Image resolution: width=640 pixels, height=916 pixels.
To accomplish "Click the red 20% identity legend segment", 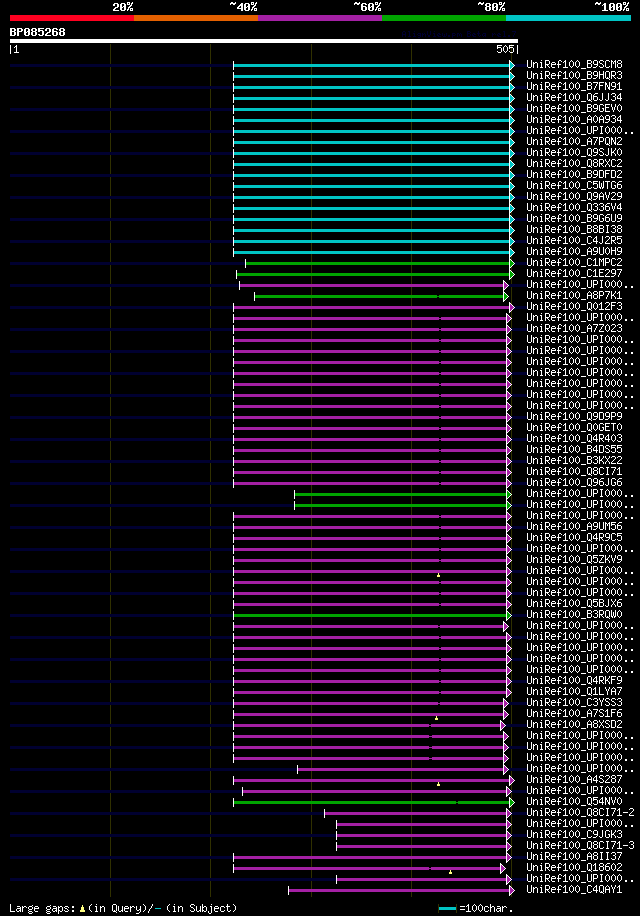I will pyautogui.click(x=72, y=18).
